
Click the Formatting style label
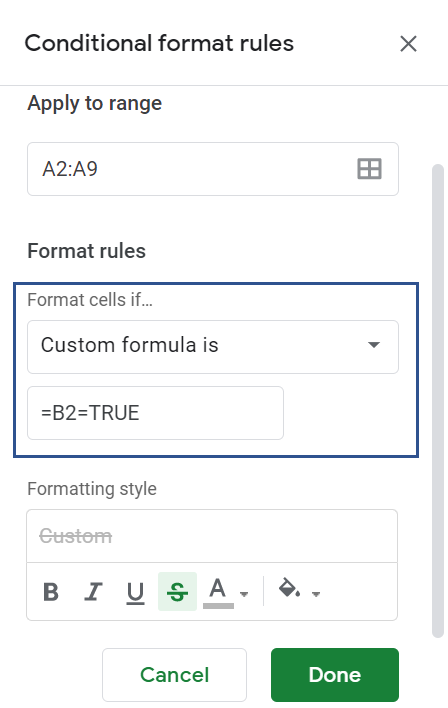92,489
